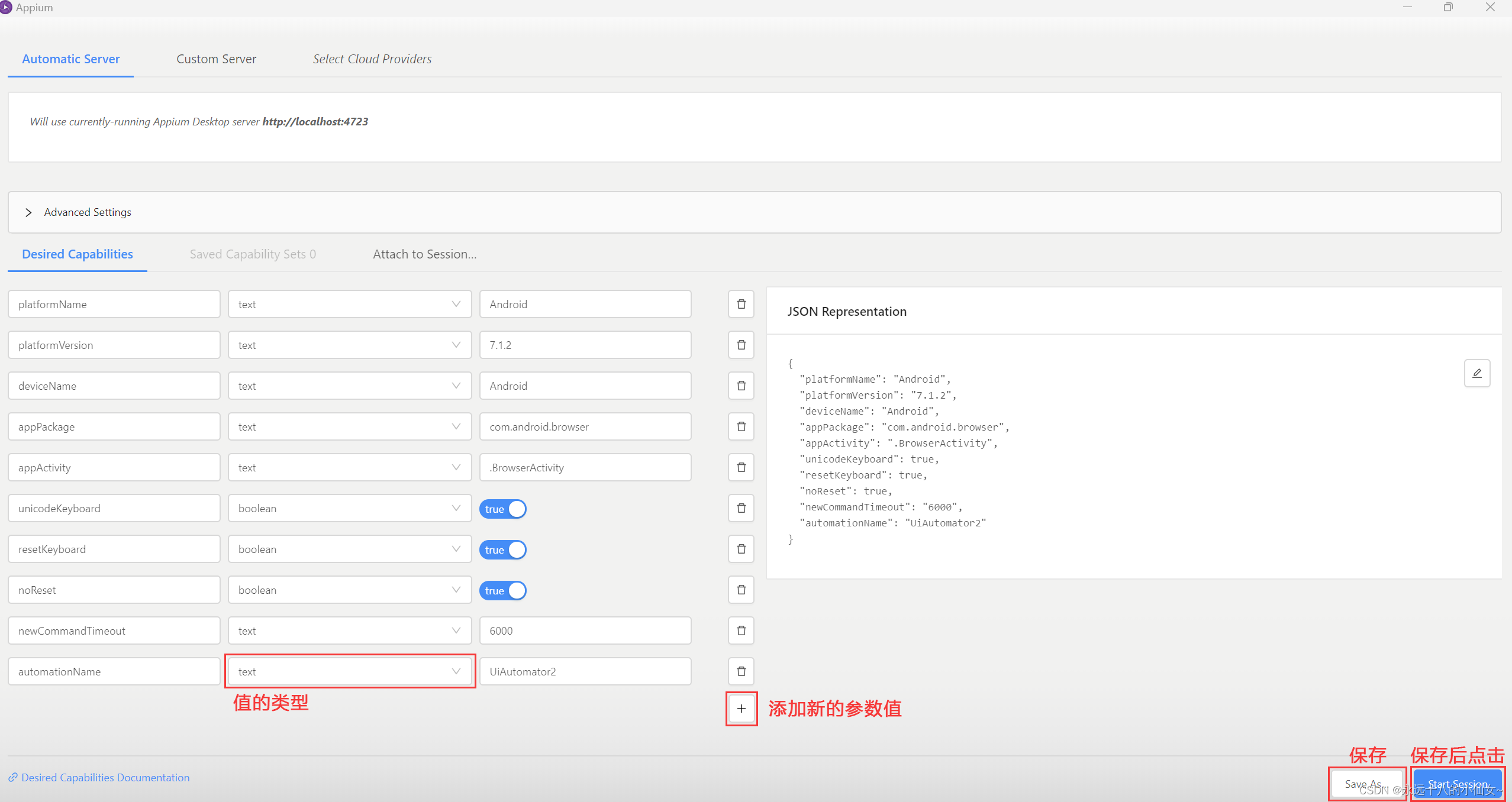Delete the appPackage capability row
This screenshot has width=1512, height=802.
[x=741, y=426]
